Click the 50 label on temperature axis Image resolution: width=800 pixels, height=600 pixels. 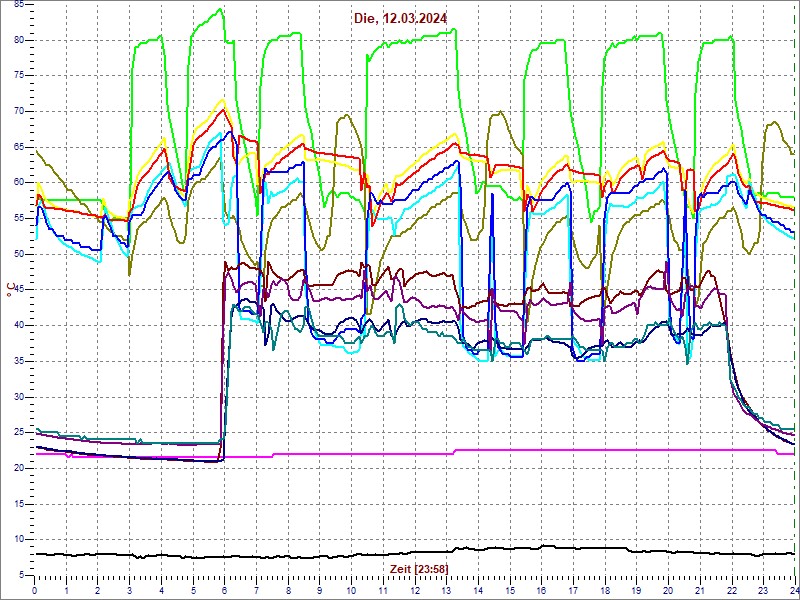(19, 254)
